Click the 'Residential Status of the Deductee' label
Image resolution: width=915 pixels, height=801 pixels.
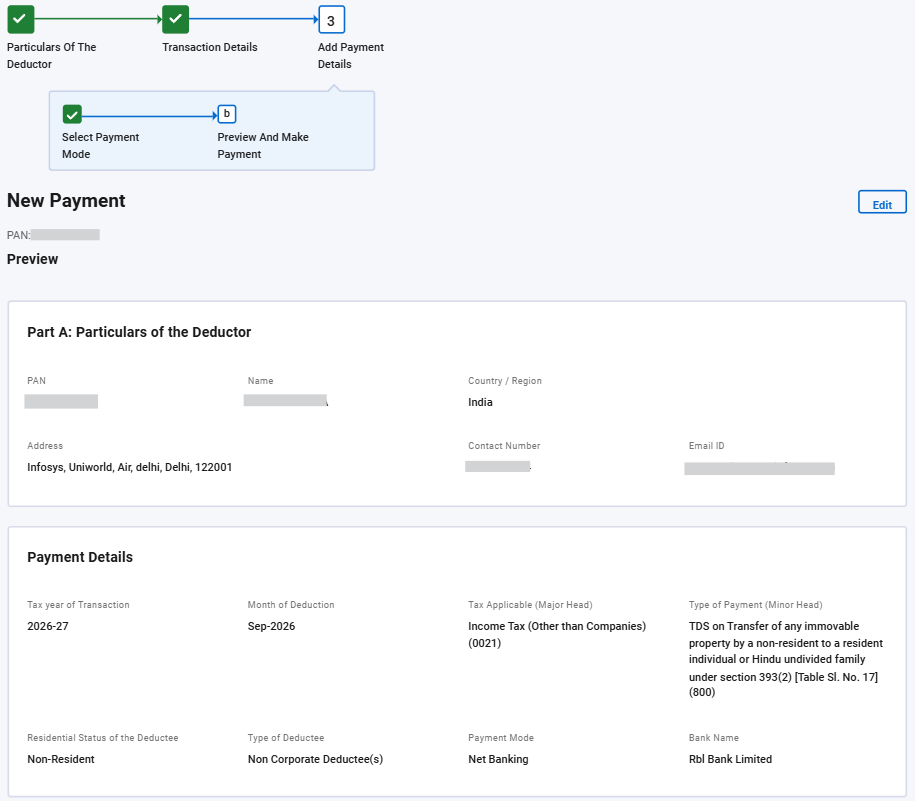[x=103, y=738]
